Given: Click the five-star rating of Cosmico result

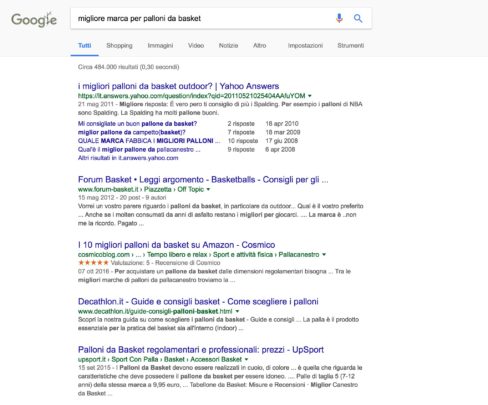Looking at the screenshot, I should [93, 263].
